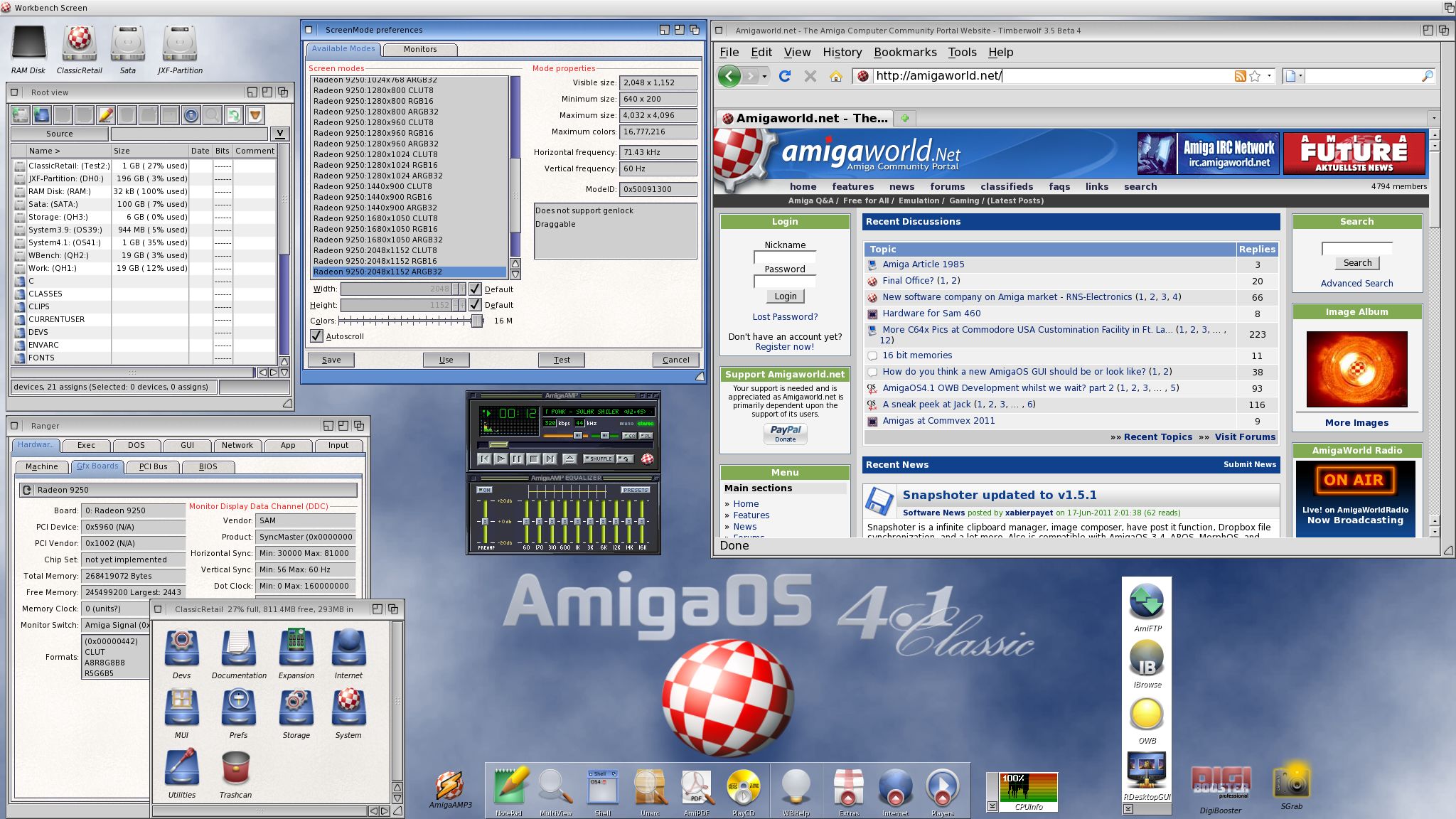This screenshot has width=1456, height=819.
Task: Click the RSS feed icon in address bar
Action: [1240, 76]
